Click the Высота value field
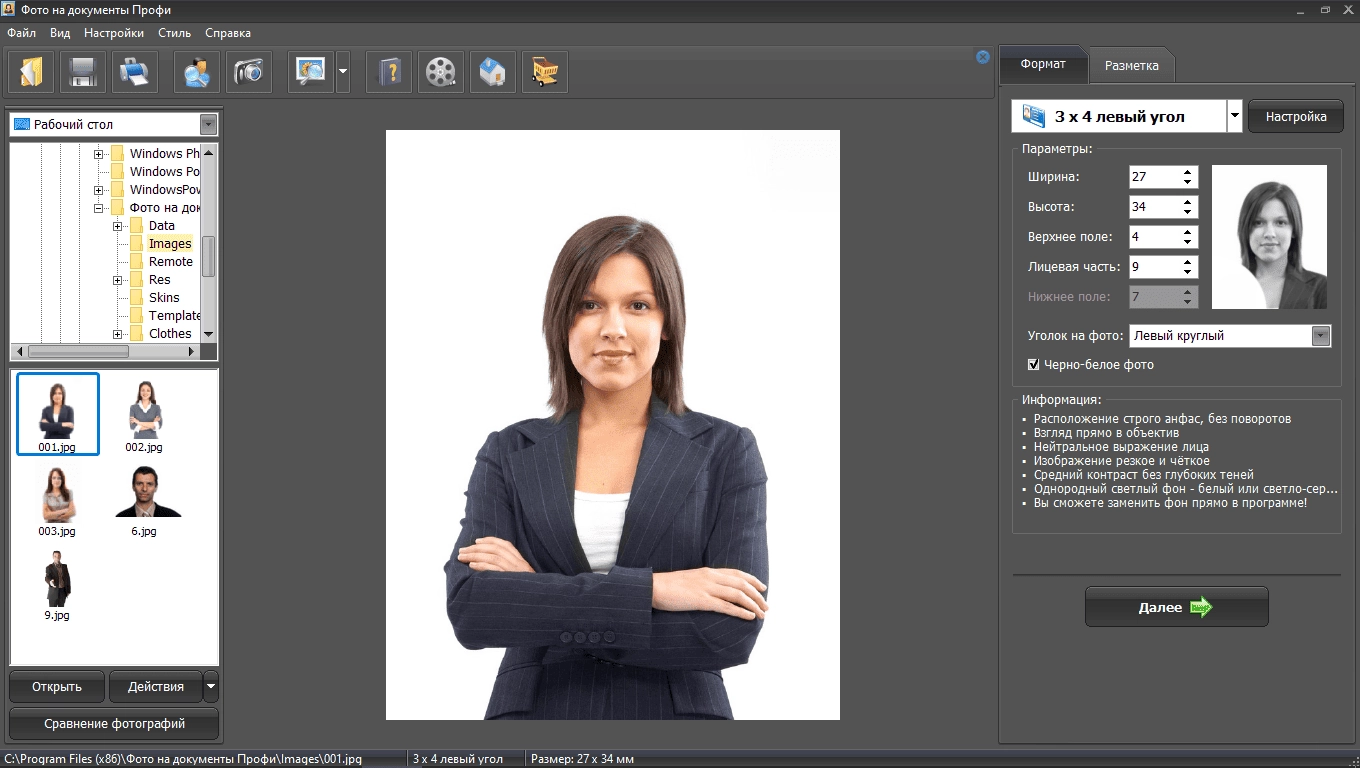 [x=1153, y=207]
